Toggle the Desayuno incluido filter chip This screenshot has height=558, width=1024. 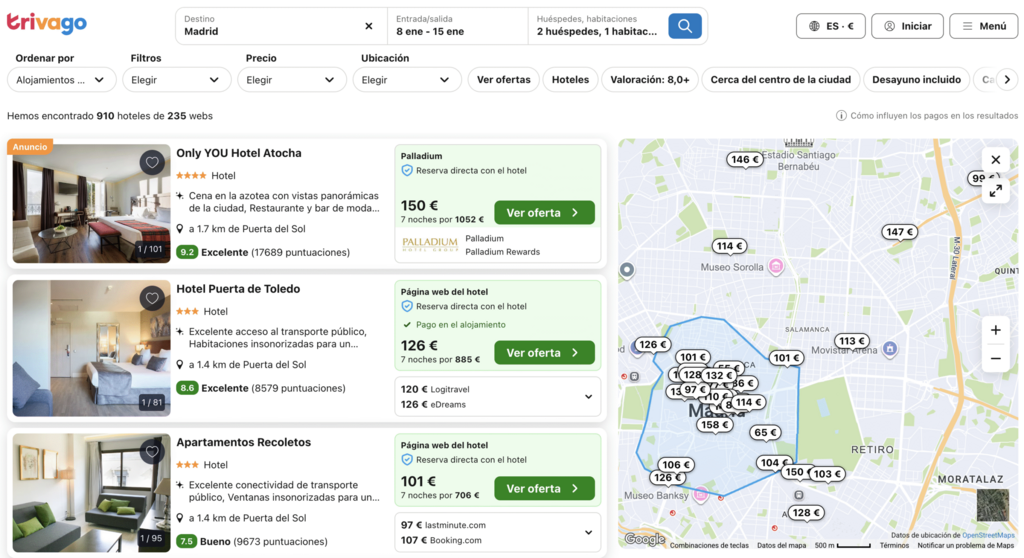click(916, 80)
